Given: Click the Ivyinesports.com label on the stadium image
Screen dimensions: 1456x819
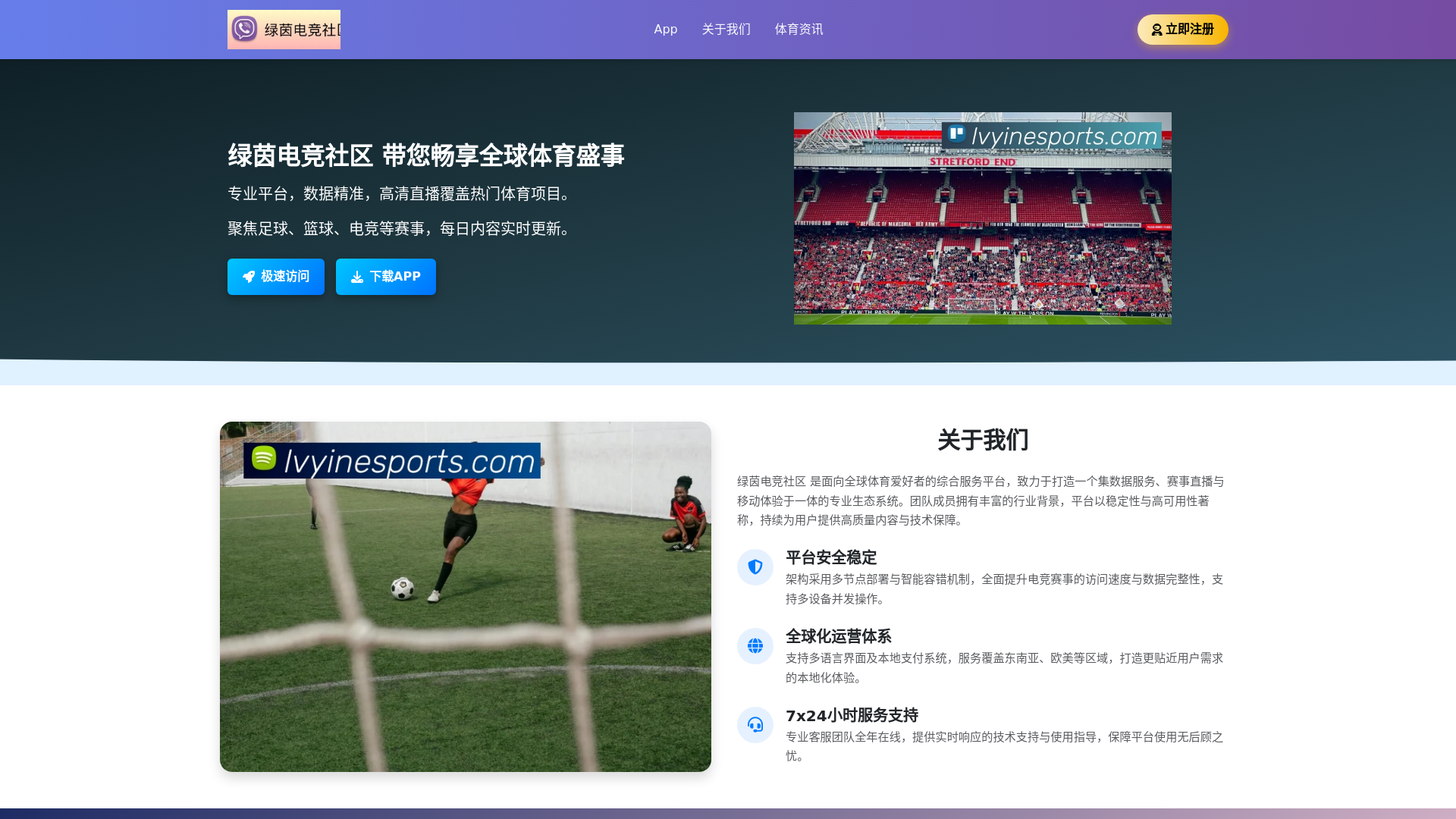Looking at the screenshot, I should click(x=1052, y=136).
